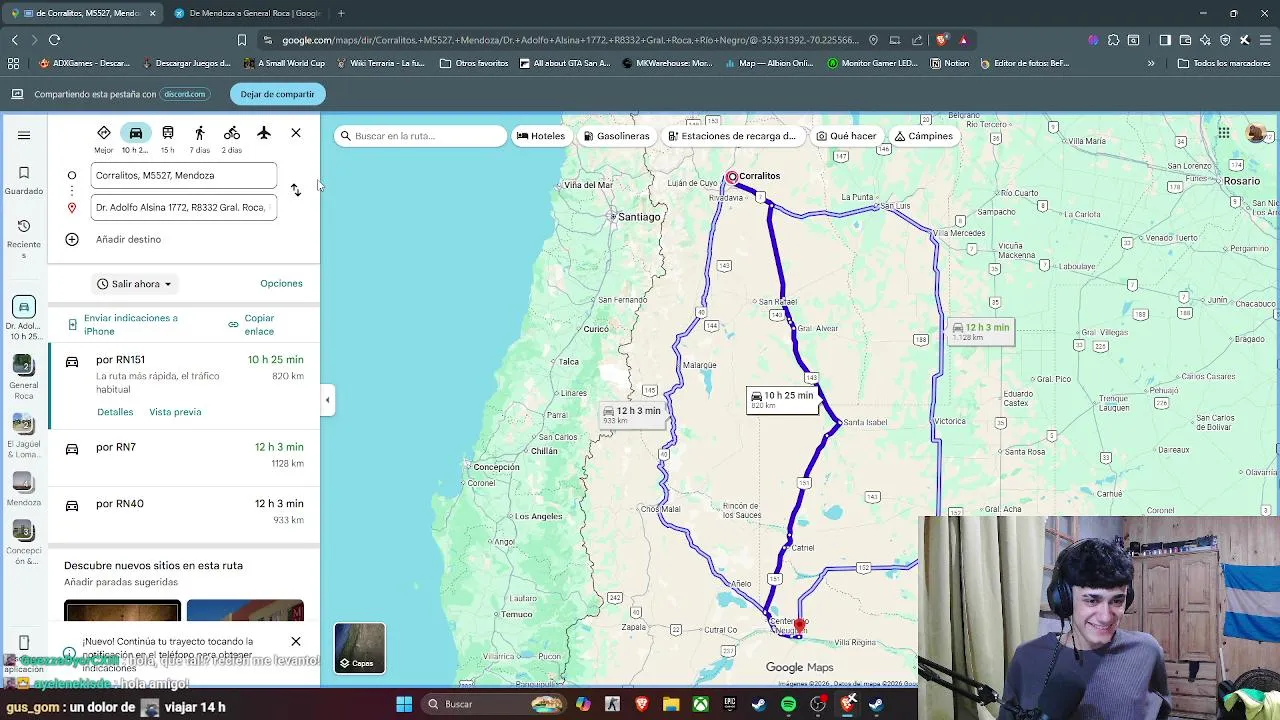Image resolution: width=1280 pixels, height=720 pixels.
Task: Open Recientes in the sidebar
Action: (24, 239)
